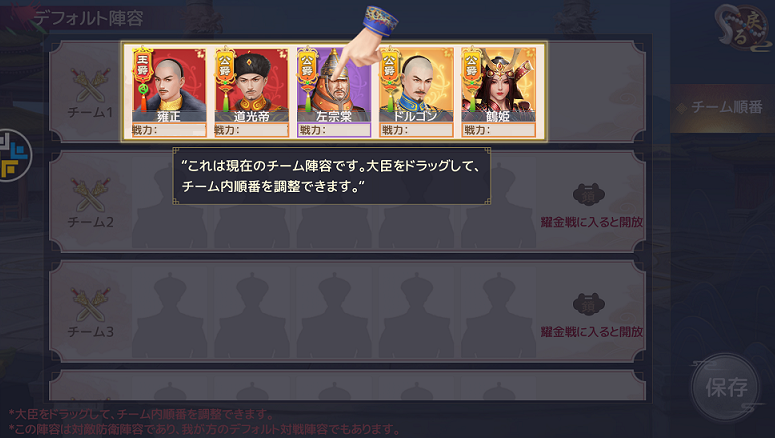Image resolution: width=775 pixels, height=438 pixels.
Task: Click the blue-yellow pattern icon at left edge
Action: tap(13, 155)
